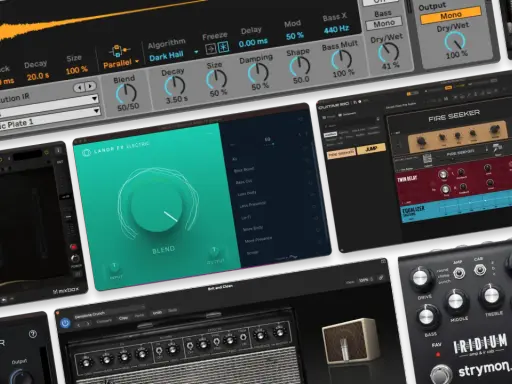
Task: Click the next IR arrow button
Action: point(90,86)
